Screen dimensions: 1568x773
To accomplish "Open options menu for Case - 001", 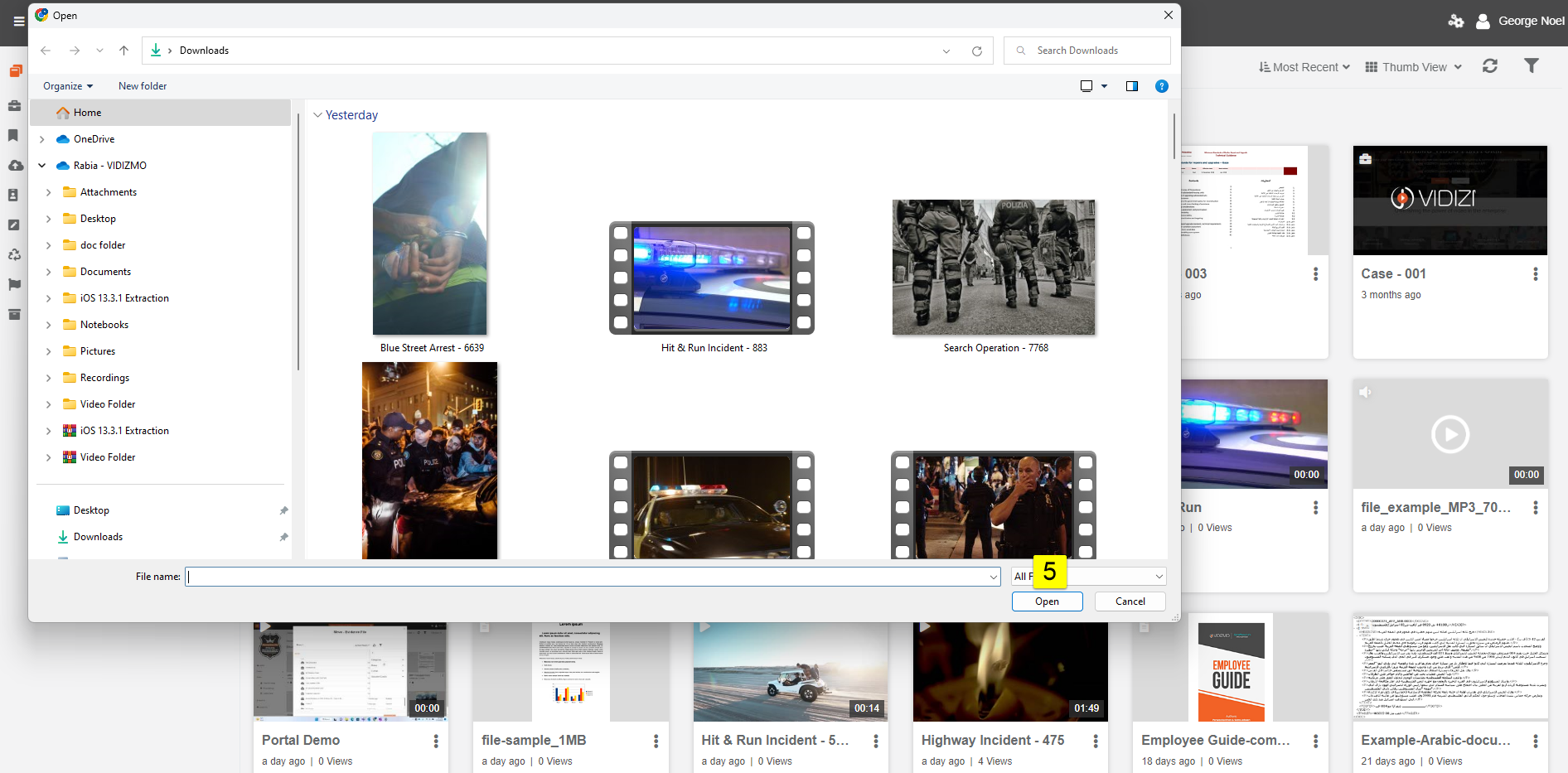I will [1535, 273].
